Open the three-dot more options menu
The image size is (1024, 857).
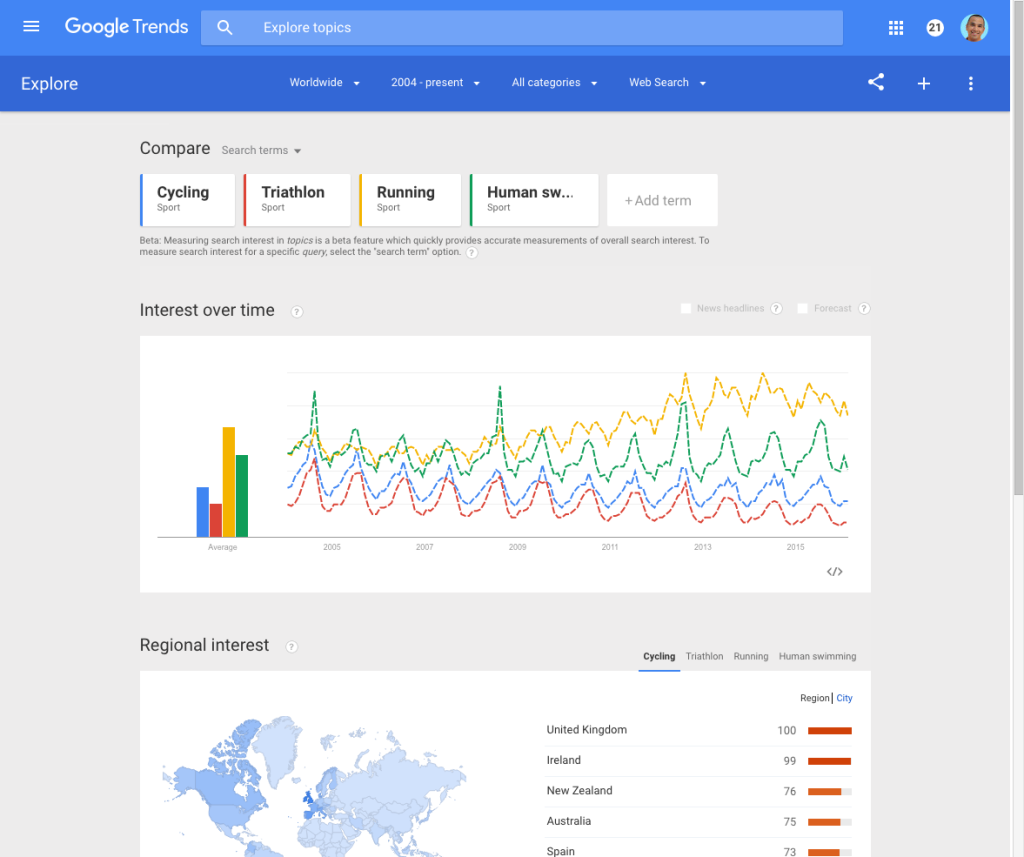pyautogui.click(x=970, y=84)
